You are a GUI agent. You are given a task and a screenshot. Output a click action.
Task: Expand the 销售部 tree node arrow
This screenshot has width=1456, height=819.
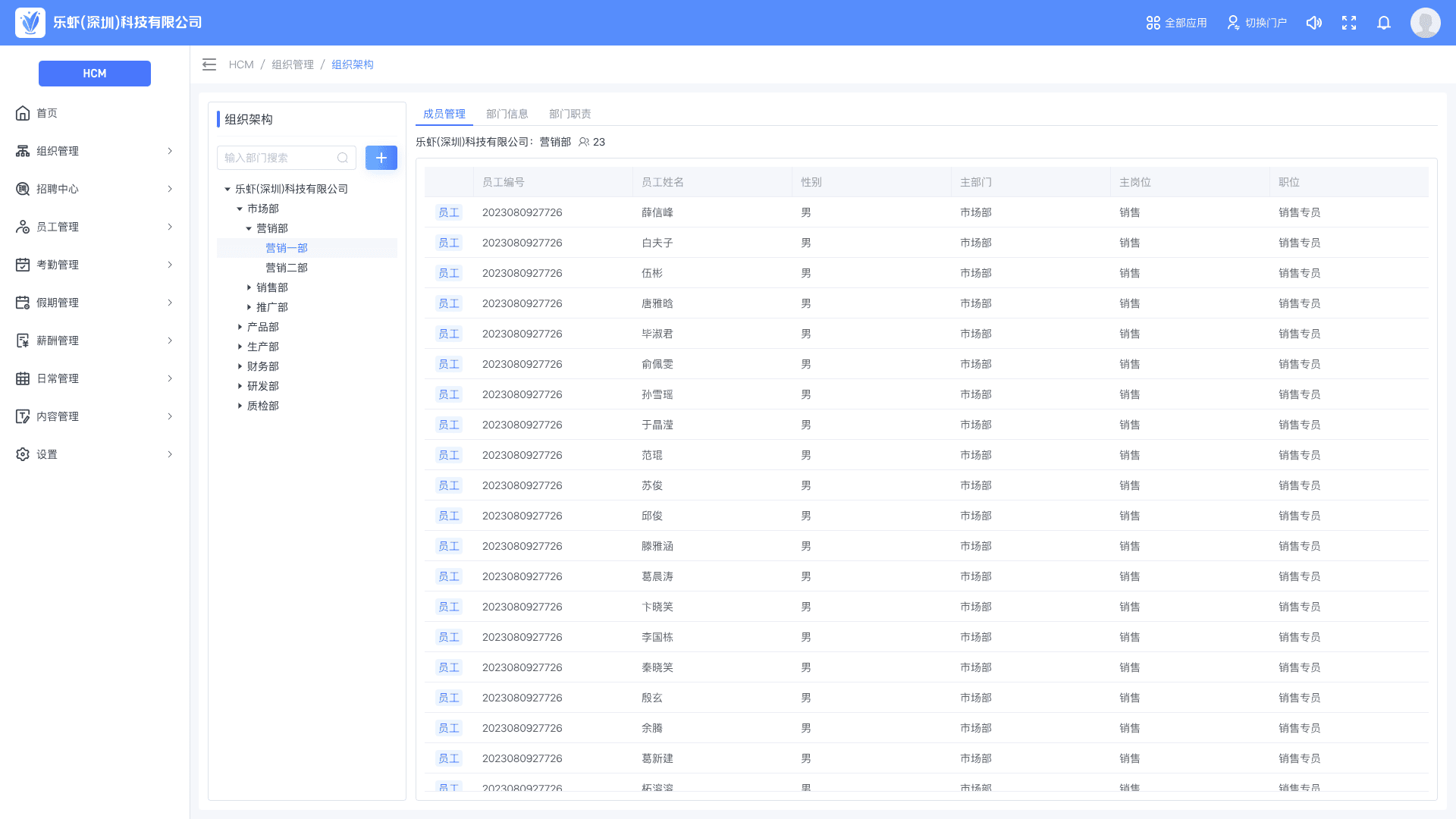pyautogui.click(x=249, y=287)
